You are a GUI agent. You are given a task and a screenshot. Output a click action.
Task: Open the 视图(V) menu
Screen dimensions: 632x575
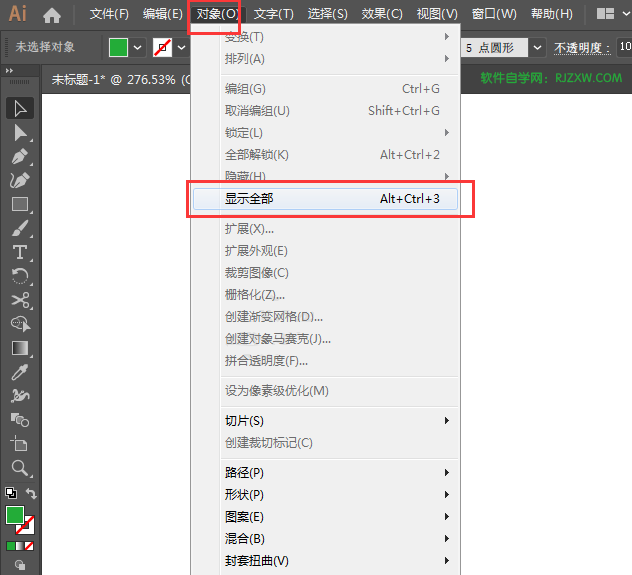(x=437, y=14)
